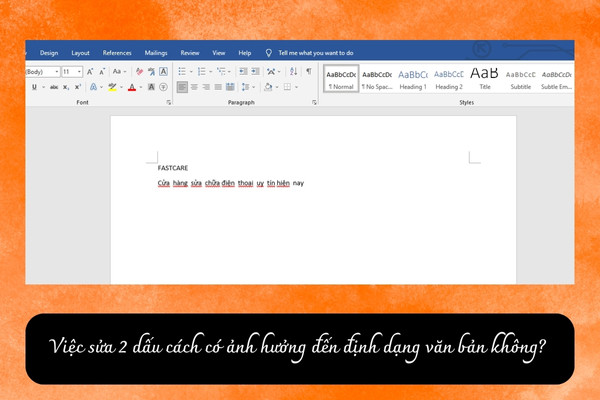Select Align Left paragraph alignment
Image resolution: width=600 pixels, height=400 pixels.
click(182, 87)
